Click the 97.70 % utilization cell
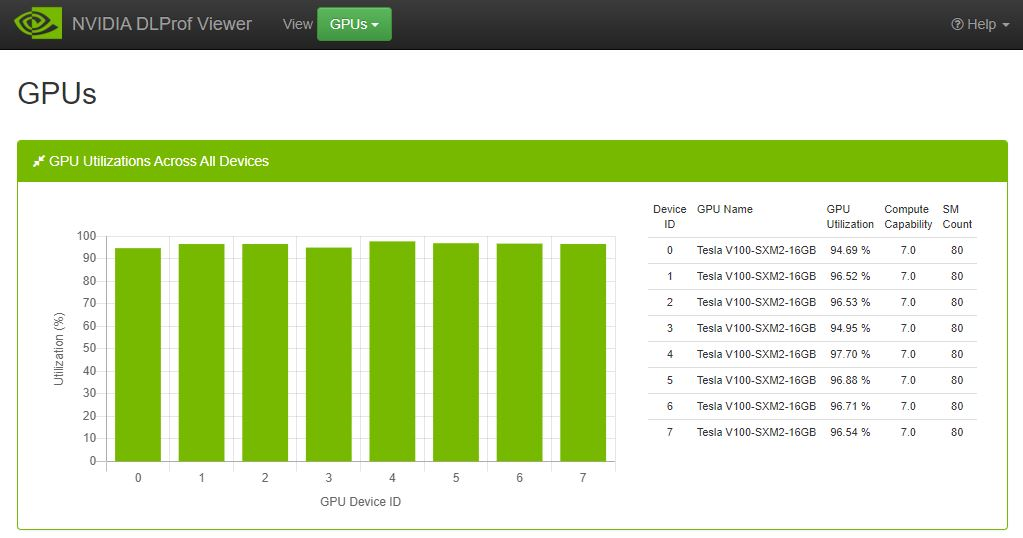This screenshot has height=538, width=1023. pos(850,354)
